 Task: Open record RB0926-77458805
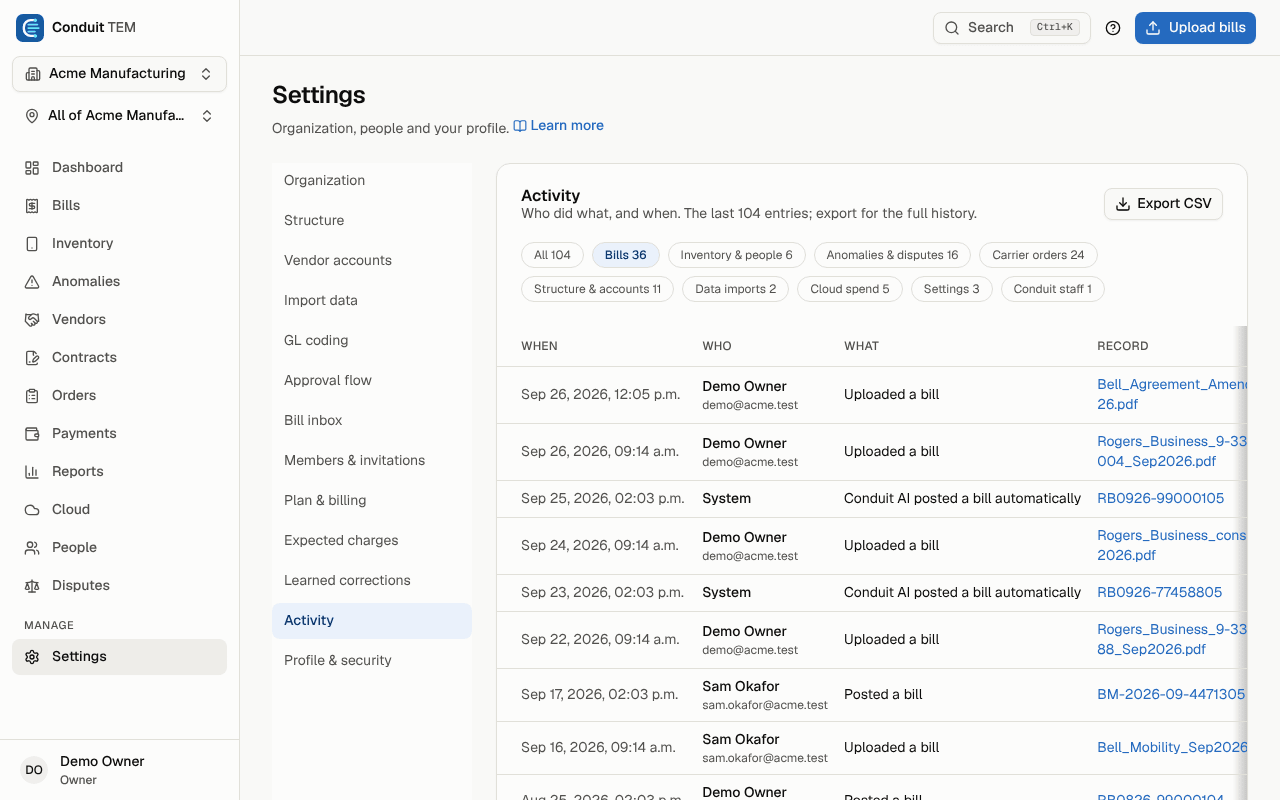coord(1159,593)
